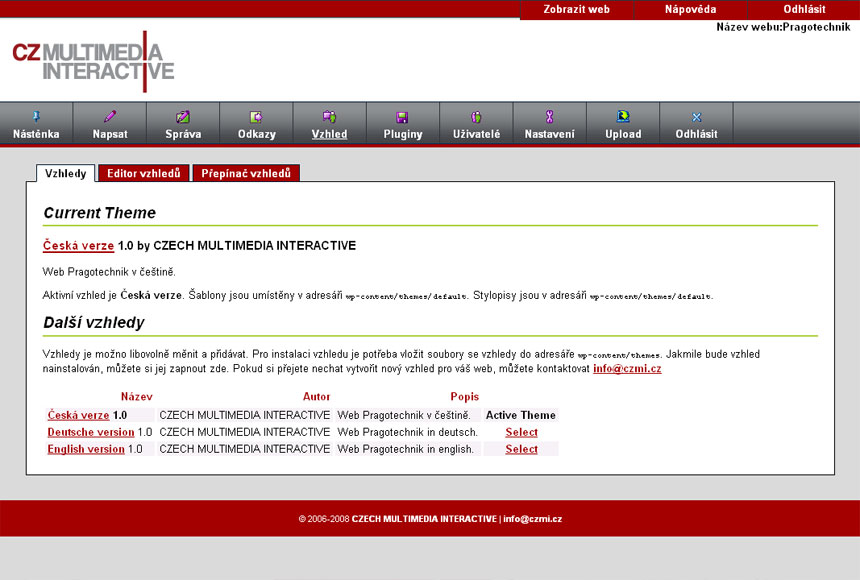Click Web Pragotechnik in deutsch. description

pyautogui.click(x=408, y=432)
